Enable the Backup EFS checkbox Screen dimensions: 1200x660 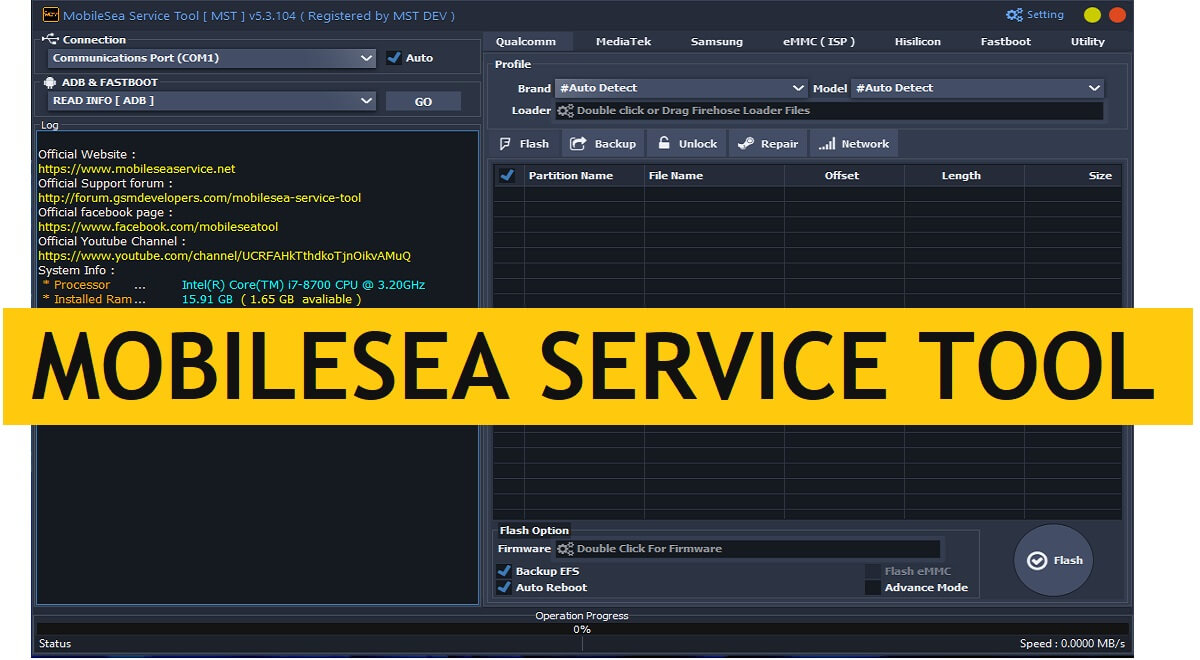(x=504, y=570)
